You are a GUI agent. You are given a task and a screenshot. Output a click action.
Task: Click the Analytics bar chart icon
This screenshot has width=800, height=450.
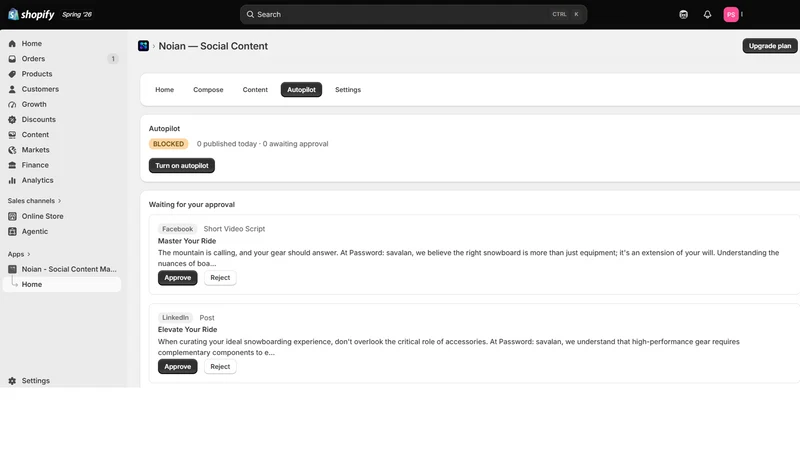pyautogui.click(x=12, y=181)
